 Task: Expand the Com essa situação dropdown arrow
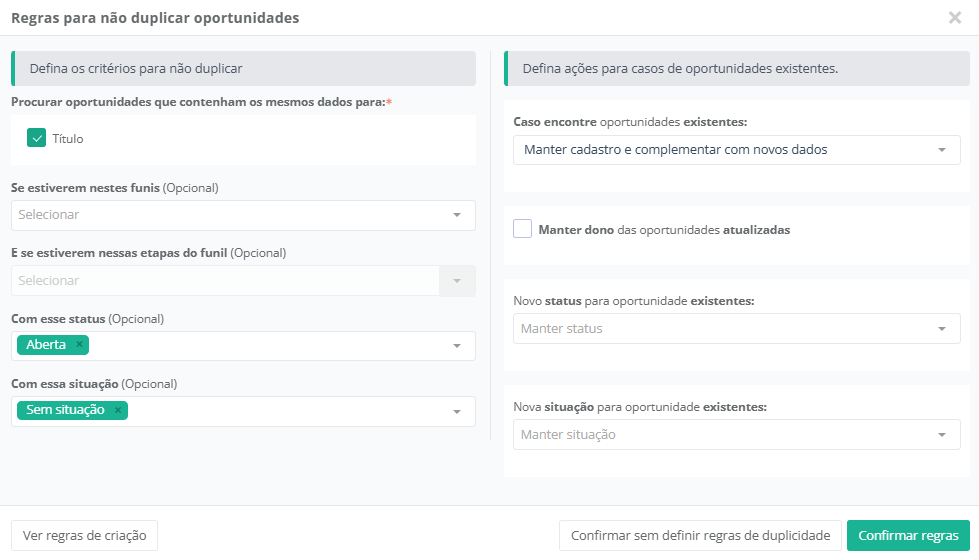tap(457, 411)
